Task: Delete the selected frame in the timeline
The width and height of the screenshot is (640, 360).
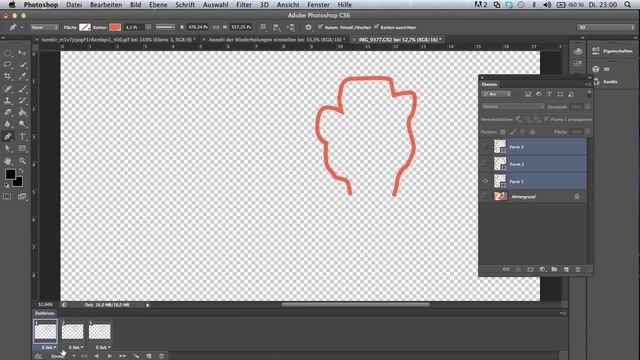Action: tap(162, 356)
